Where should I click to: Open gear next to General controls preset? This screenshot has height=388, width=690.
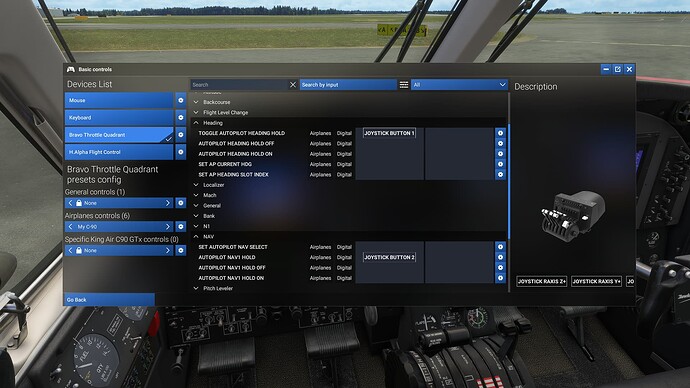pyautogui.click(x=180, y=203)
